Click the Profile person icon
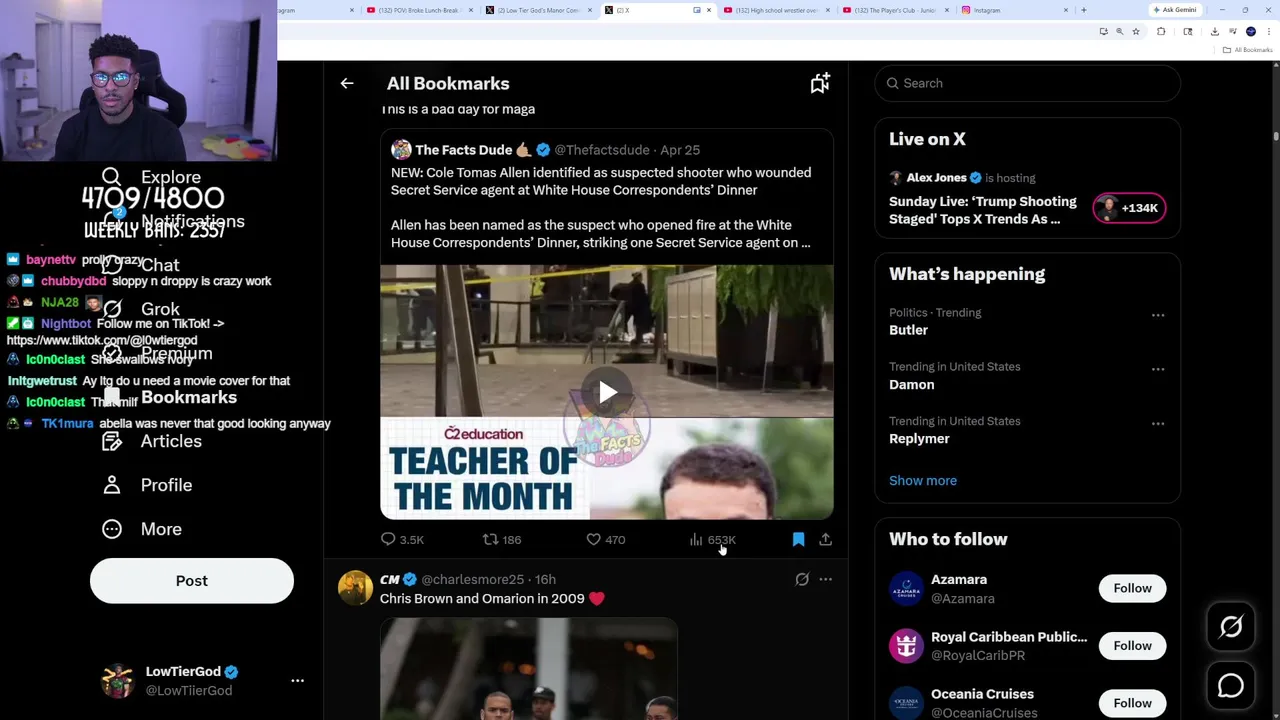Screen dimensions: 1280x720 112,485
